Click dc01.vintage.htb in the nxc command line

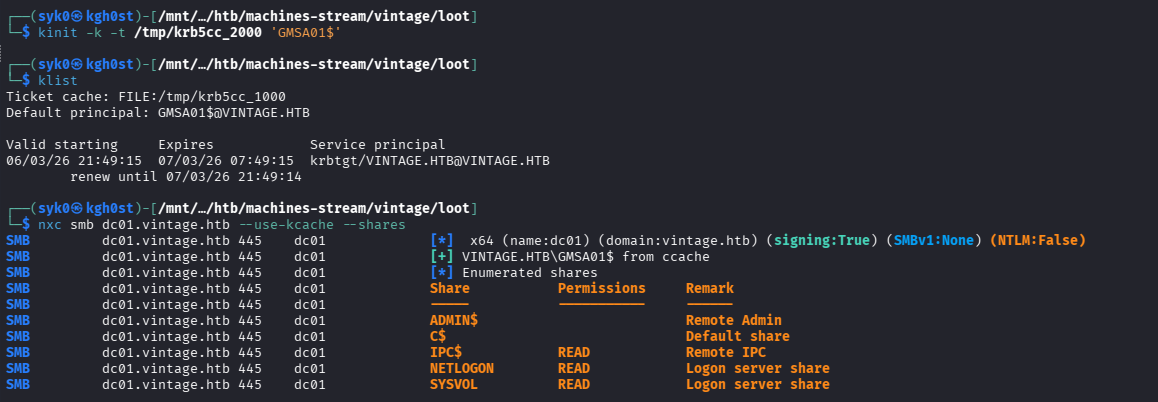tap(165, 224)
